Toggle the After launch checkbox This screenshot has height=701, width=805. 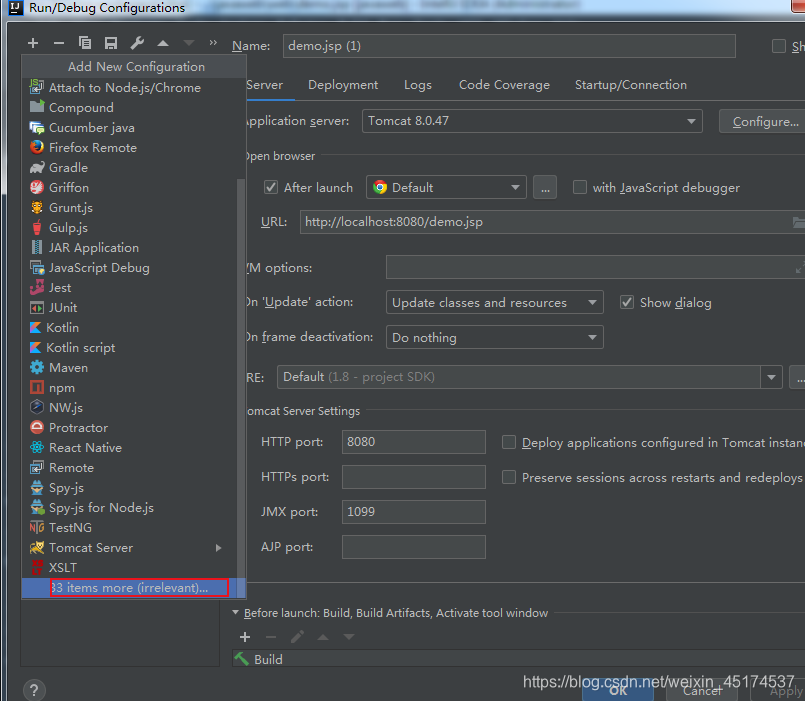point(271,187)
